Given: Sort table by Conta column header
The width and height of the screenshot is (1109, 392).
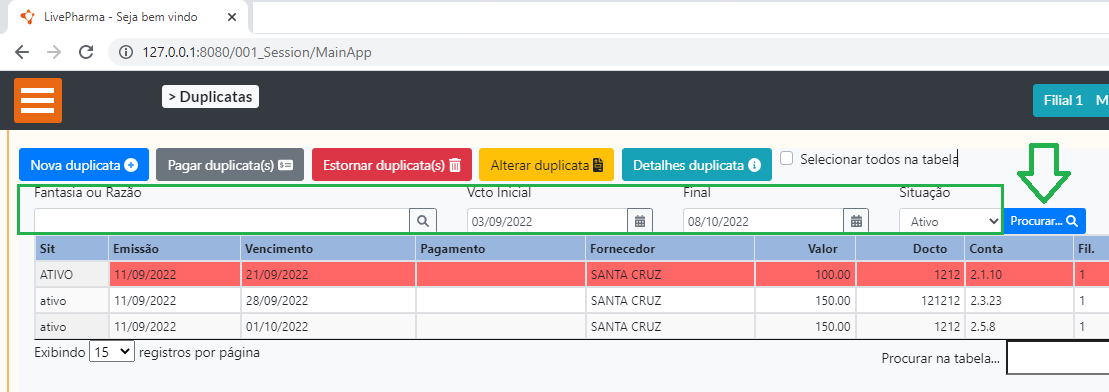Looking at the screenshot, I should point(1019,248).
